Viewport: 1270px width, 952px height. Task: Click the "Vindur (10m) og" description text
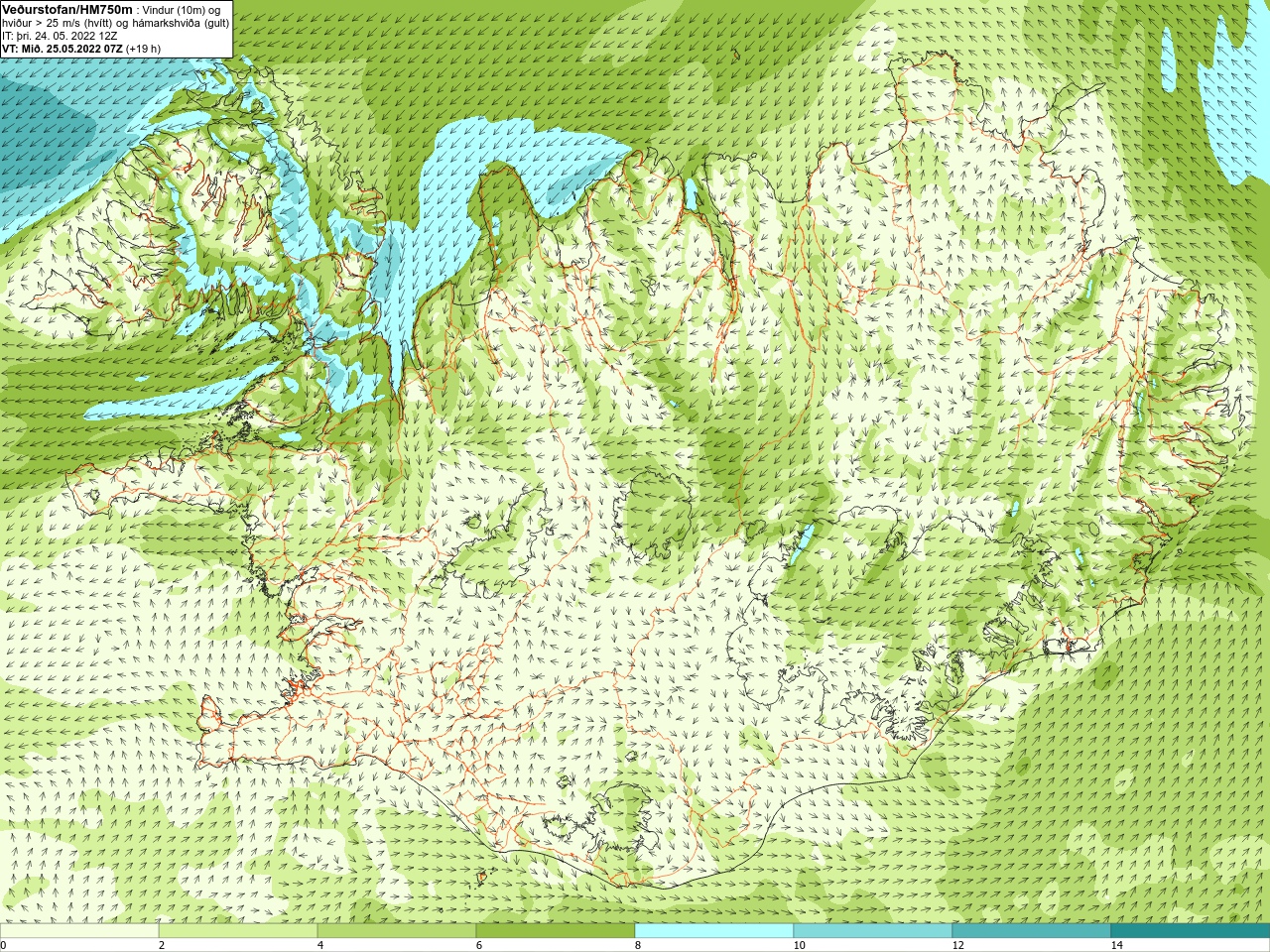coord(182,10)
